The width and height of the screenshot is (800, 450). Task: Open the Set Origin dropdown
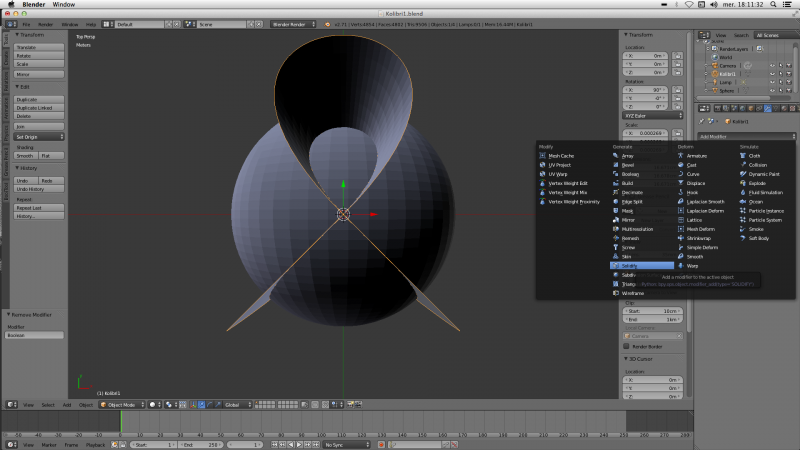[39, 137]
